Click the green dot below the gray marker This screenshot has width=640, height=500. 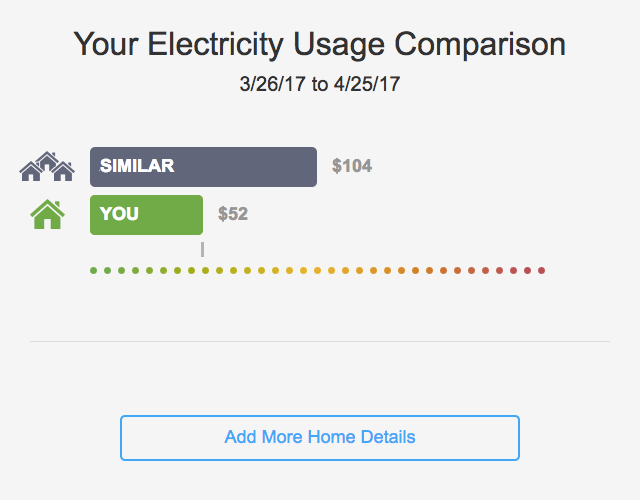click(x=205, y=271)
